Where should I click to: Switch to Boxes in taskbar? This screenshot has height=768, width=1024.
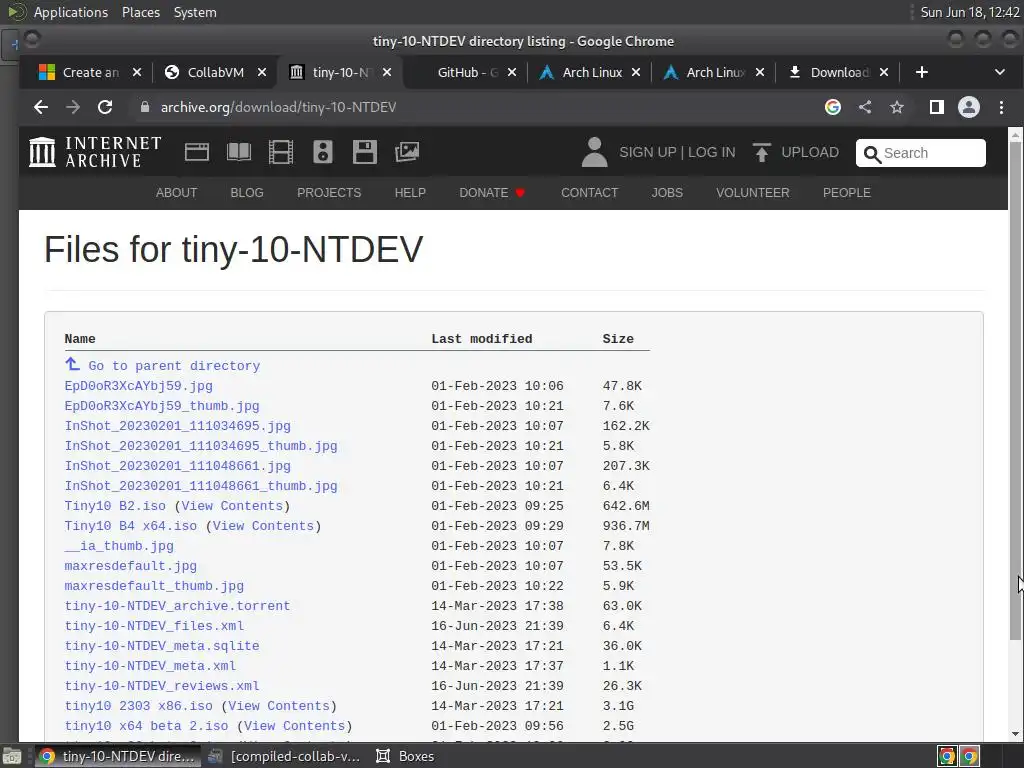click(x=405, y=756)
